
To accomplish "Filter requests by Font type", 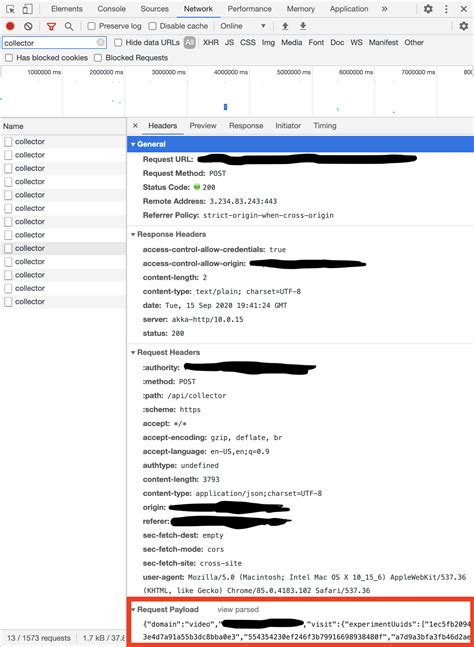I will [316, 43].
